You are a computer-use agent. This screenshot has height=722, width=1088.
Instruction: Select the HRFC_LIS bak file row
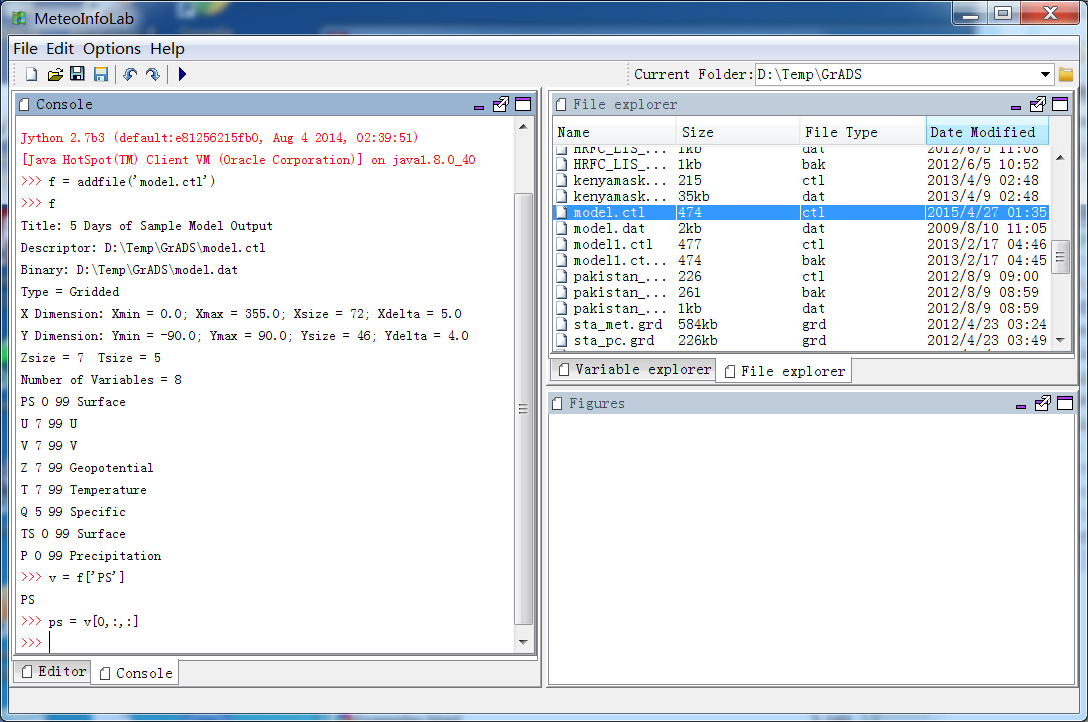pos(801,164)
